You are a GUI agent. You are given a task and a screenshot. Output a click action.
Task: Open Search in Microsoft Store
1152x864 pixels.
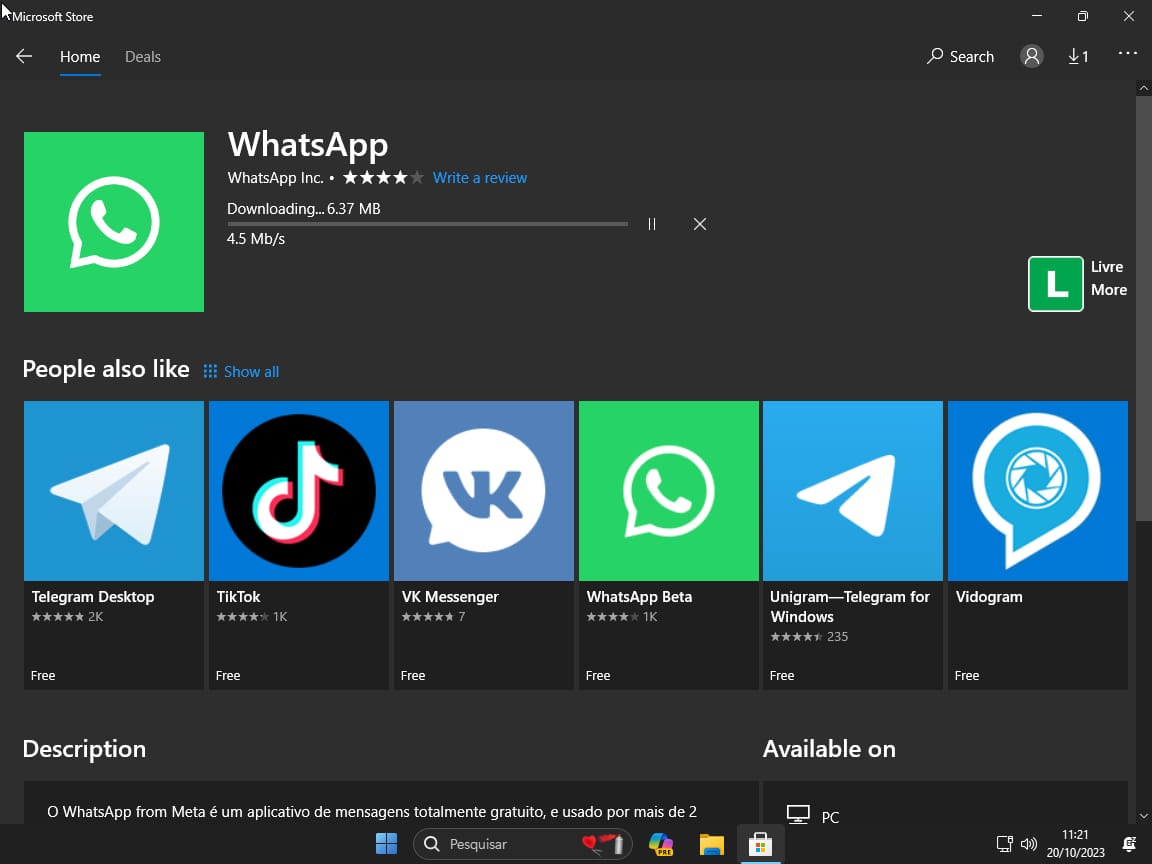coord(960,57)
